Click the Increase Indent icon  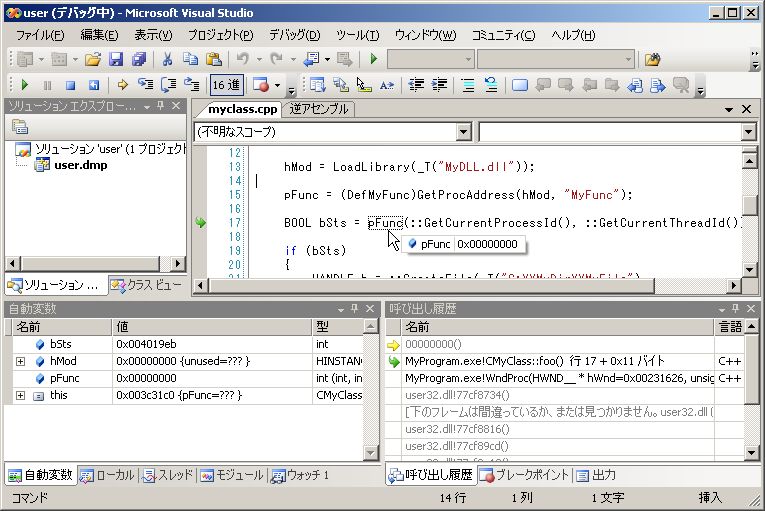[x=440, y=85]
